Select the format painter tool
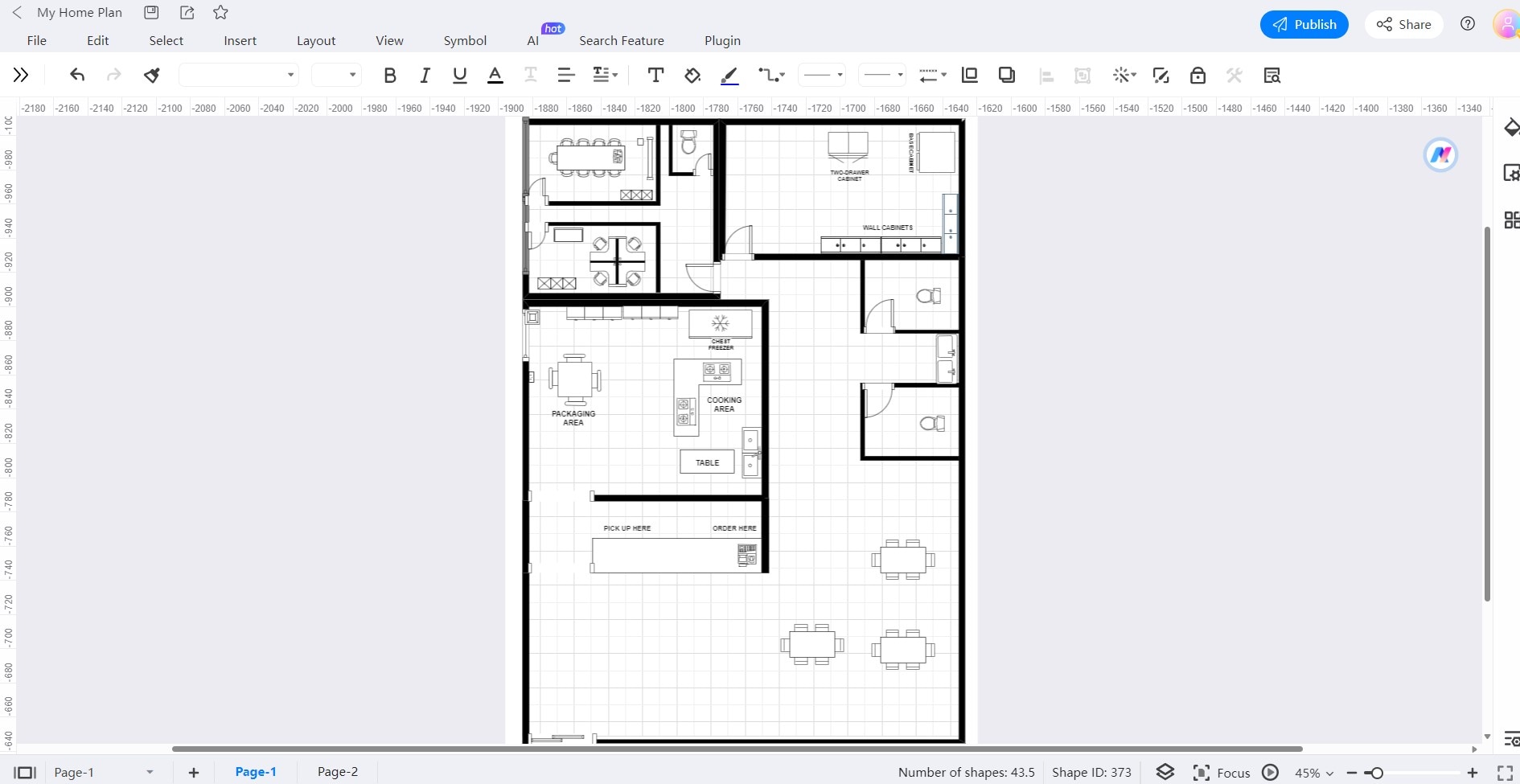The height and width of the screenshot is (784, 1520). tap(152, 75)
